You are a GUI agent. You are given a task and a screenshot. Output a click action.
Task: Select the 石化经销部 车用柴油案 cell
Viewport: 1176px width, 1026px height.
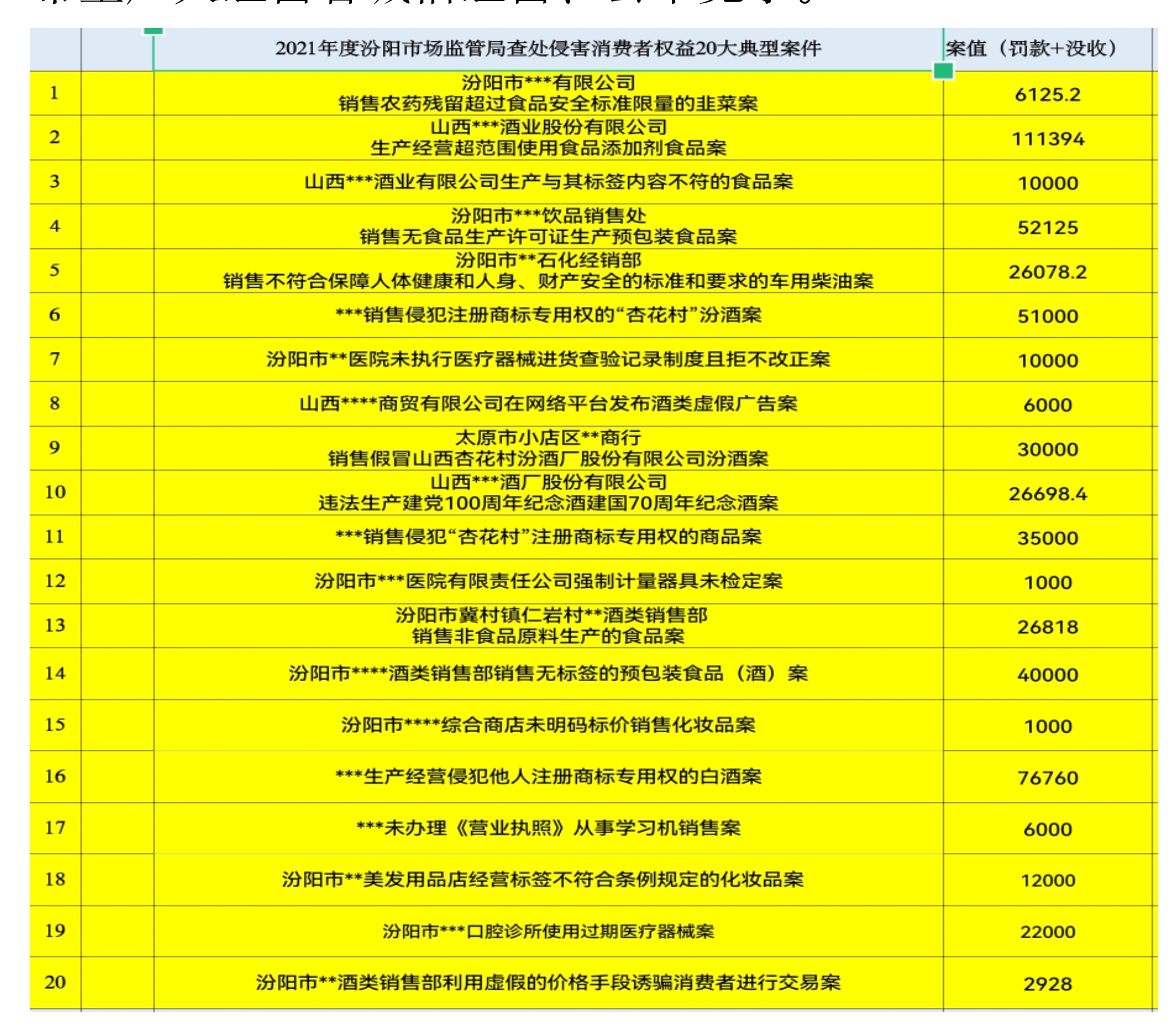(548, 271)
